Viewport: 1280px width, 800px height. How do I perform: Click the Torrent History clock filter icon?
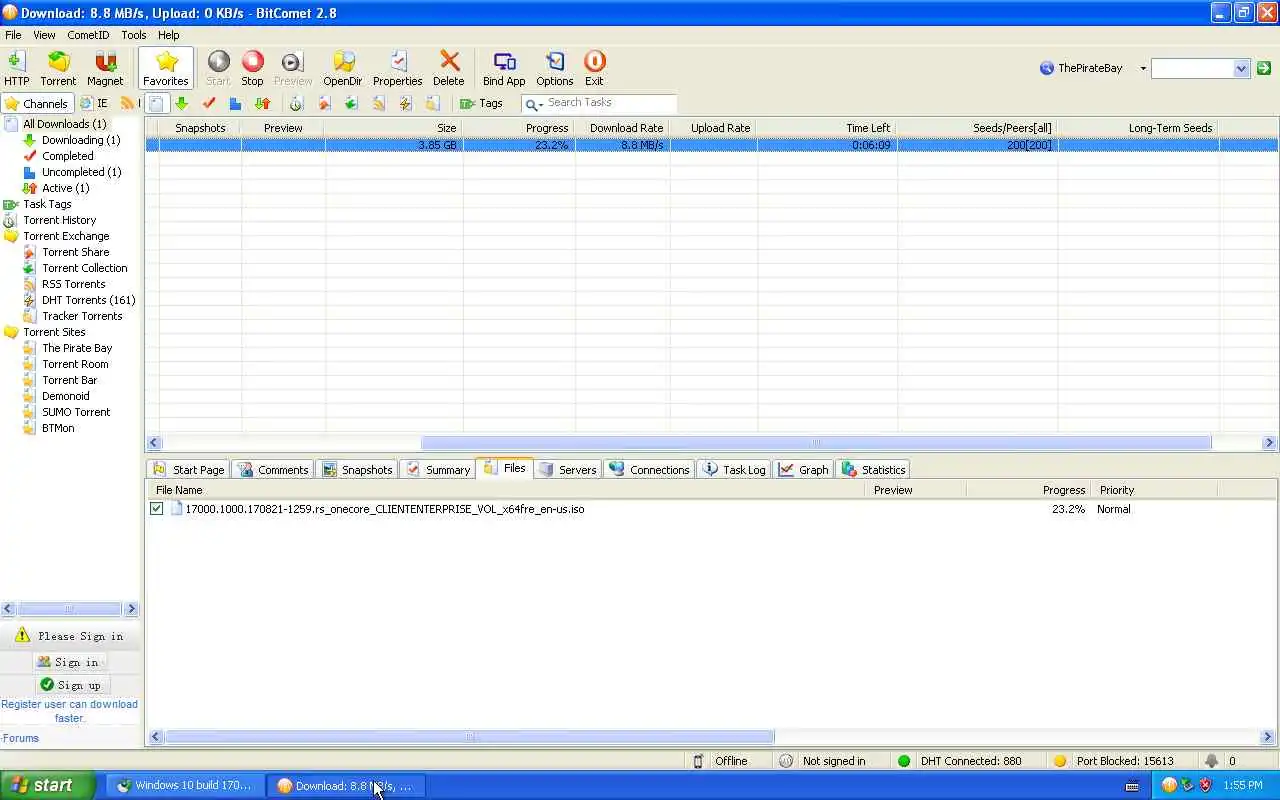click(296, 103)
